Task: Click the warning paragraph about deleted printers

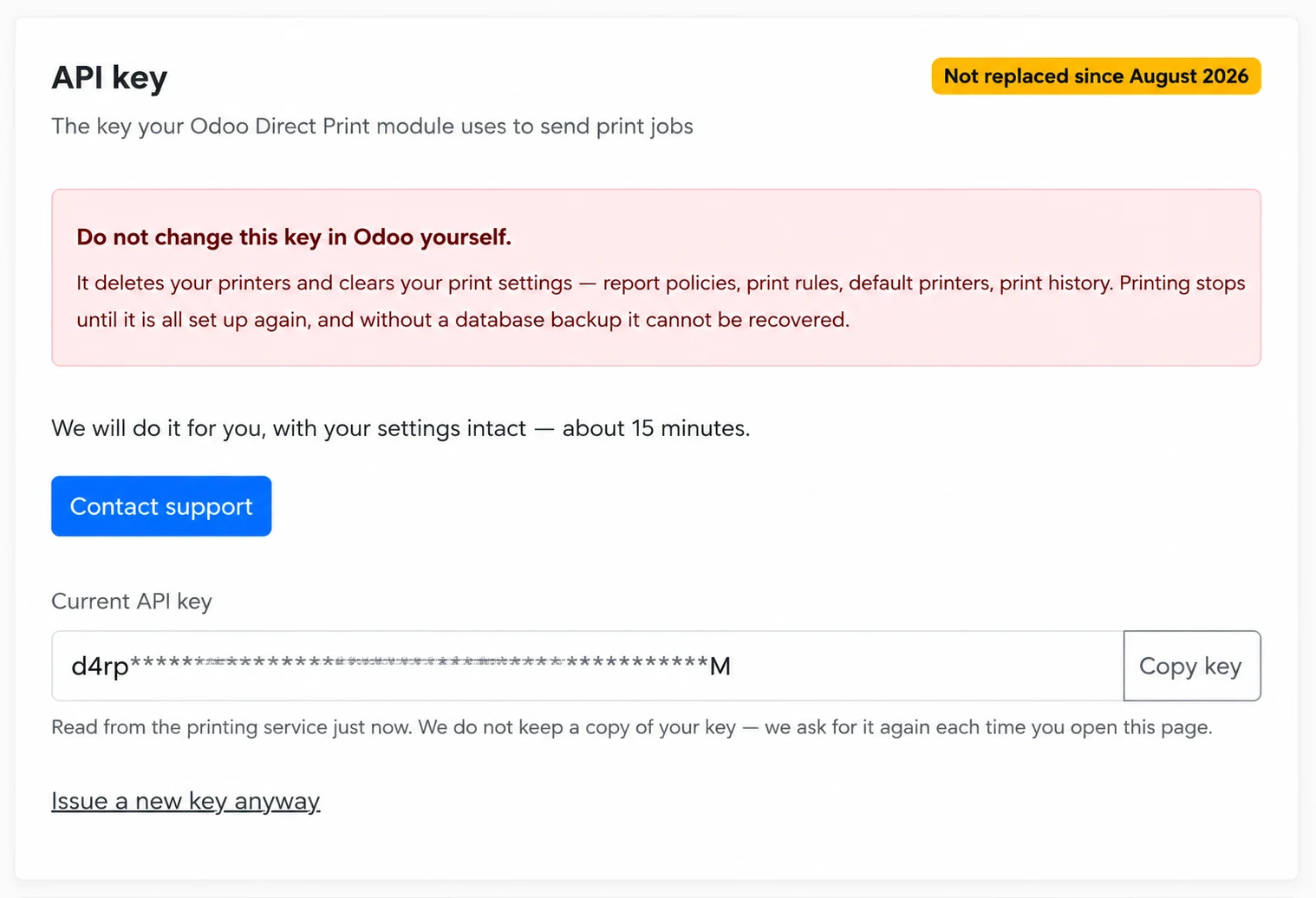Action: 661,302
